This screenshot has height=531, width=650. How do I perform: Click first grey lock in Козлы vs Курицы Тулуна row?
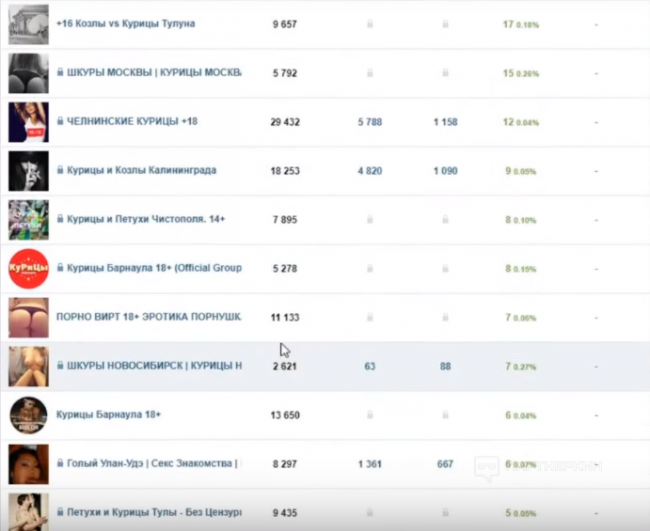(370, 24)
